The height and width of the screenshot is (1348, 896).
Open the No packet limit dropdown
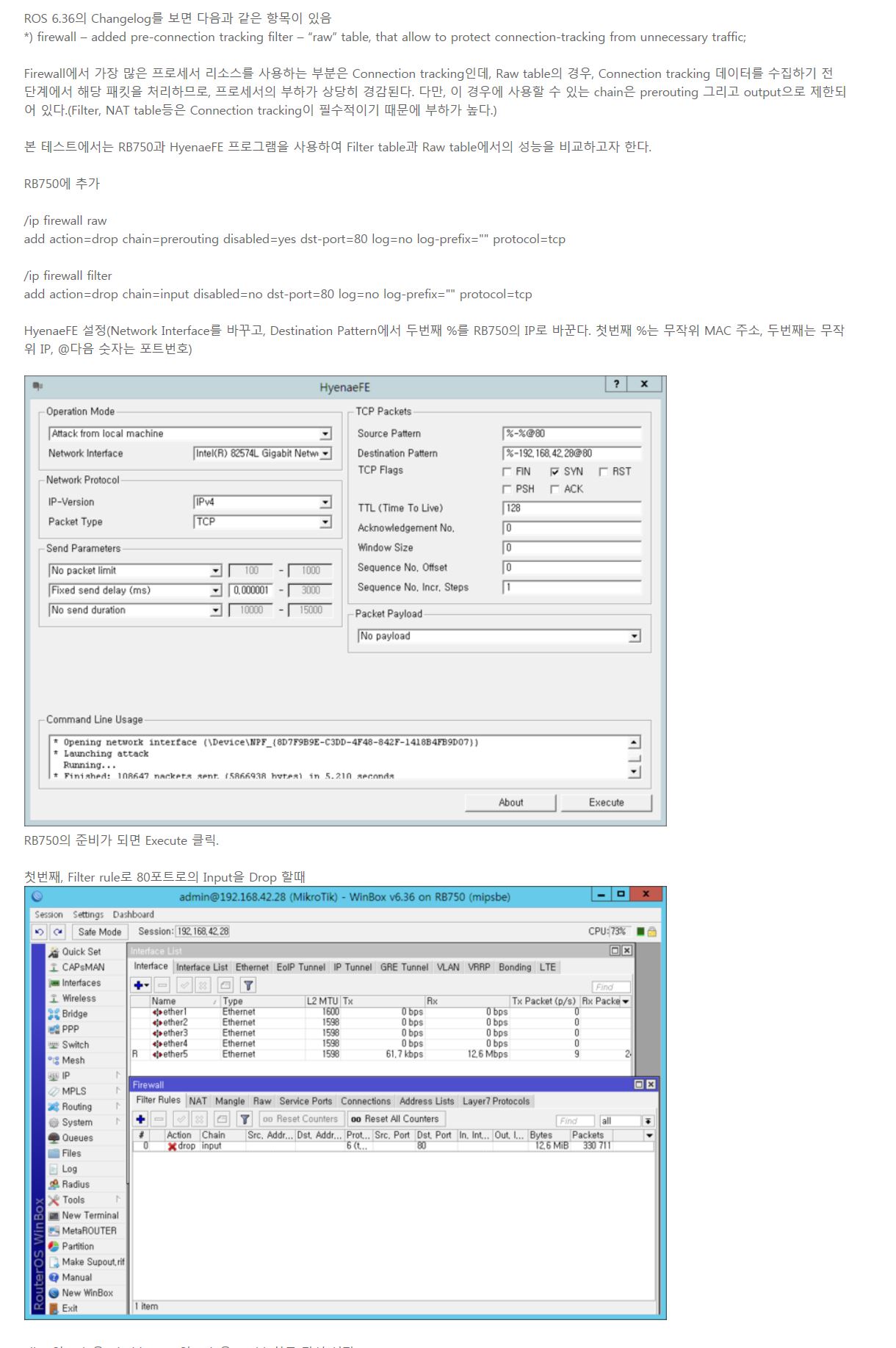pos(216,571)
